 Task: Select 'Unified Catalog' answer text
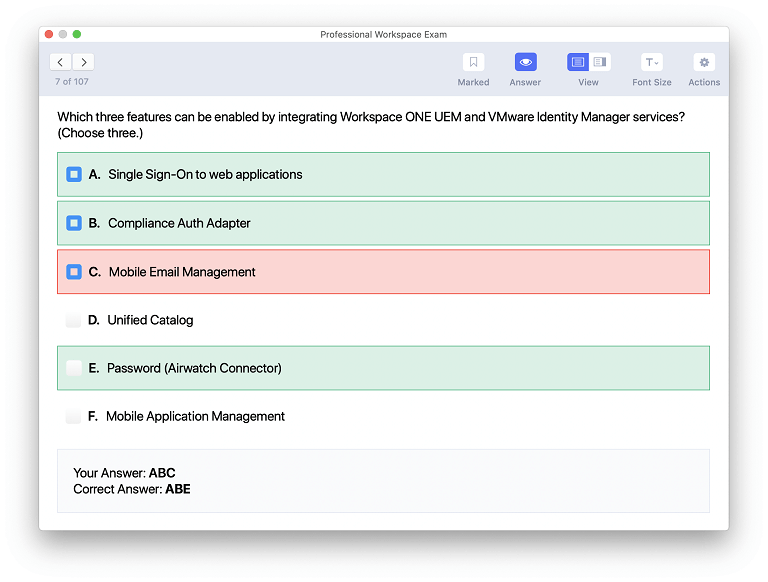(150, 320)
